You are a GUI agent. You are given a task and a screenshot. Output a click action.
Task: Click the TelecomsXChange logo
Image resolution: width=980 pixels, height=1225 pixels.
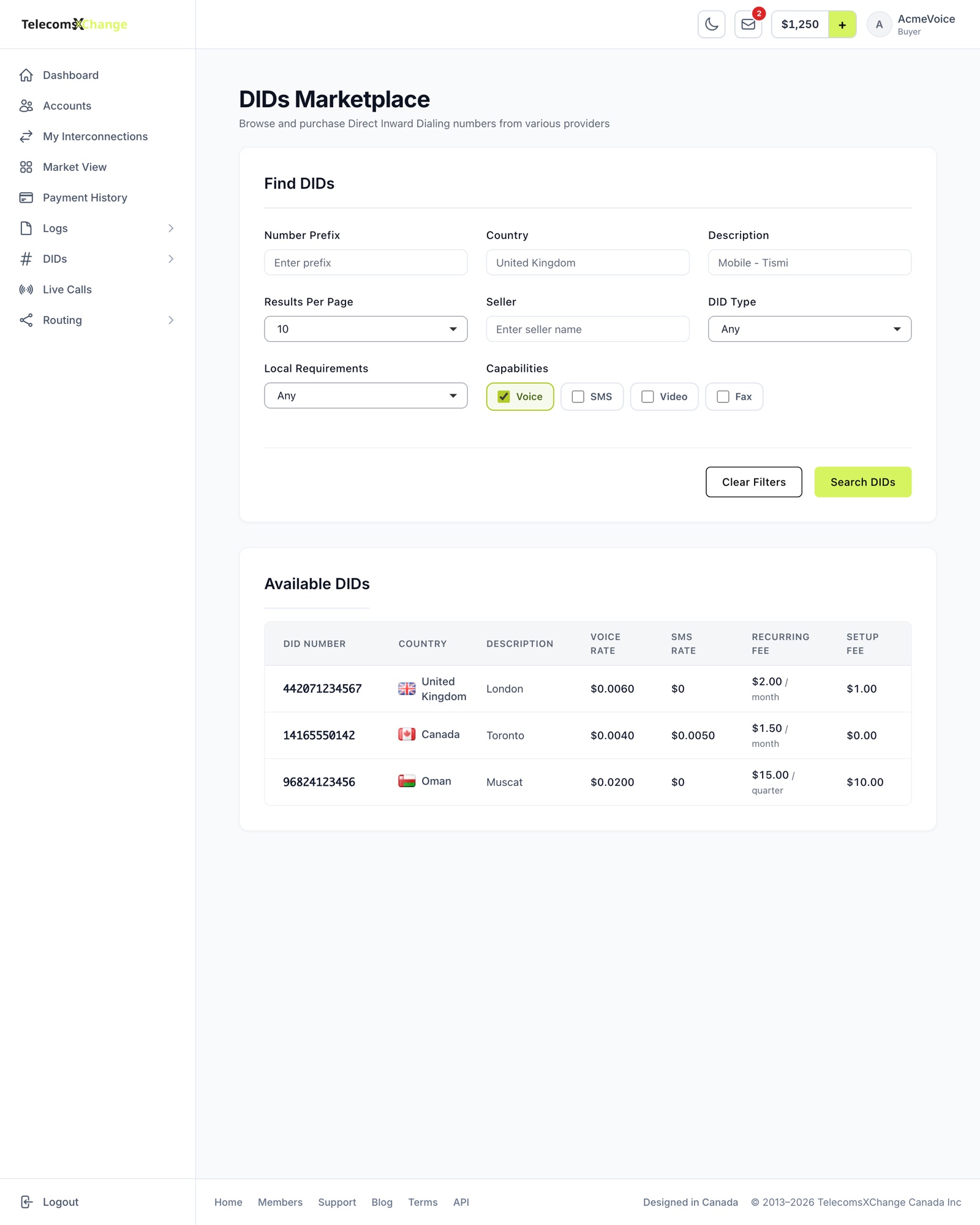pyautogui.click(x=74, y=24)
